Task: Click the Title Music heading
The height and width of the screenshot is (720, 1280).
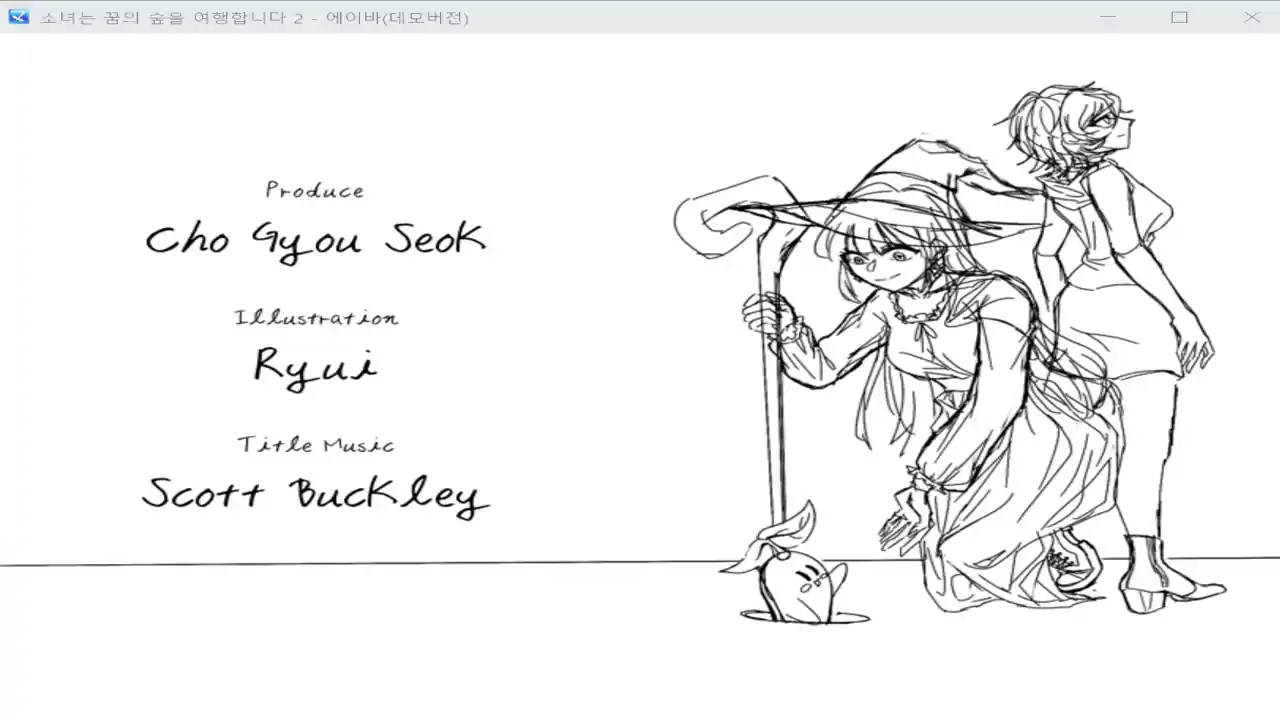Action: [316, 444]
